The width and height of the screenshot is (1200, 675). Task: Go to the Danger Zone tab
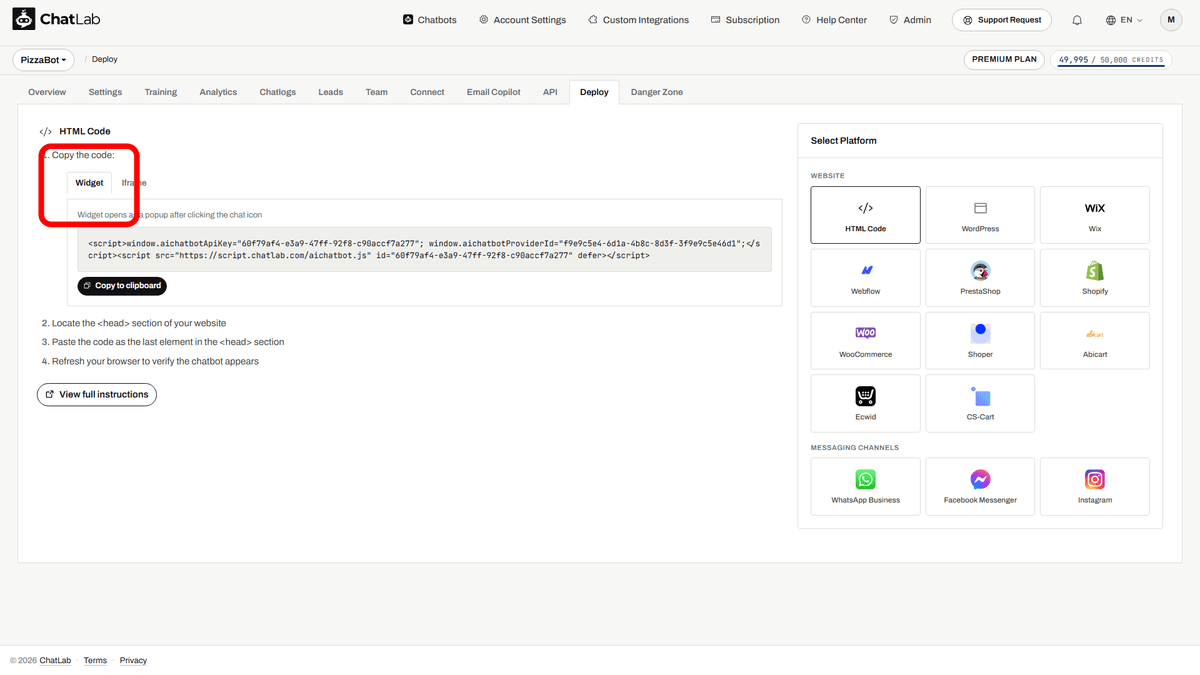pyautogui.click(x=657, y=92)
